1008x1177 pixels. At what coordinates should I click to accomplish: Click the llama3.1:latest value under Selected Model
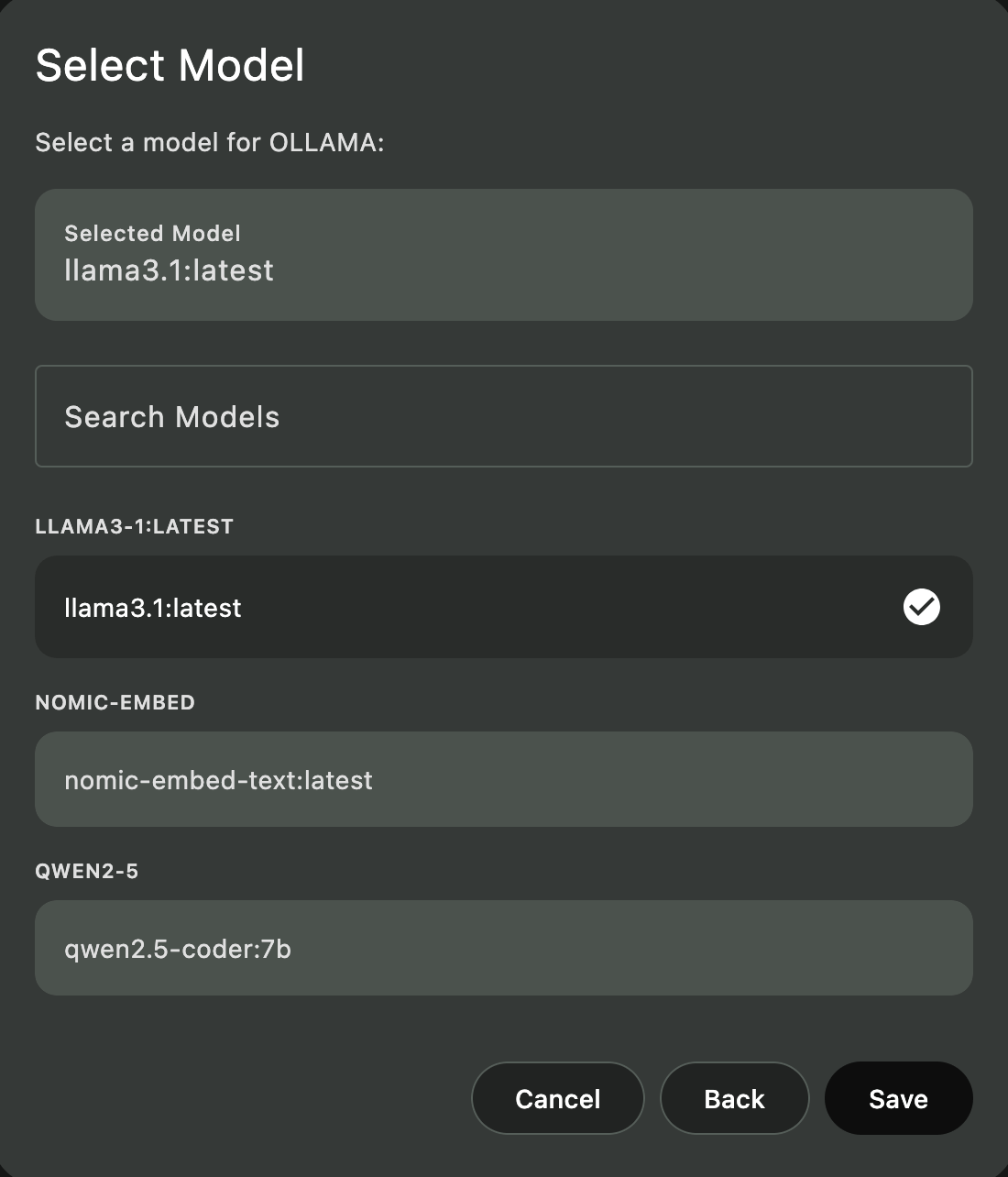pos(169,270)
